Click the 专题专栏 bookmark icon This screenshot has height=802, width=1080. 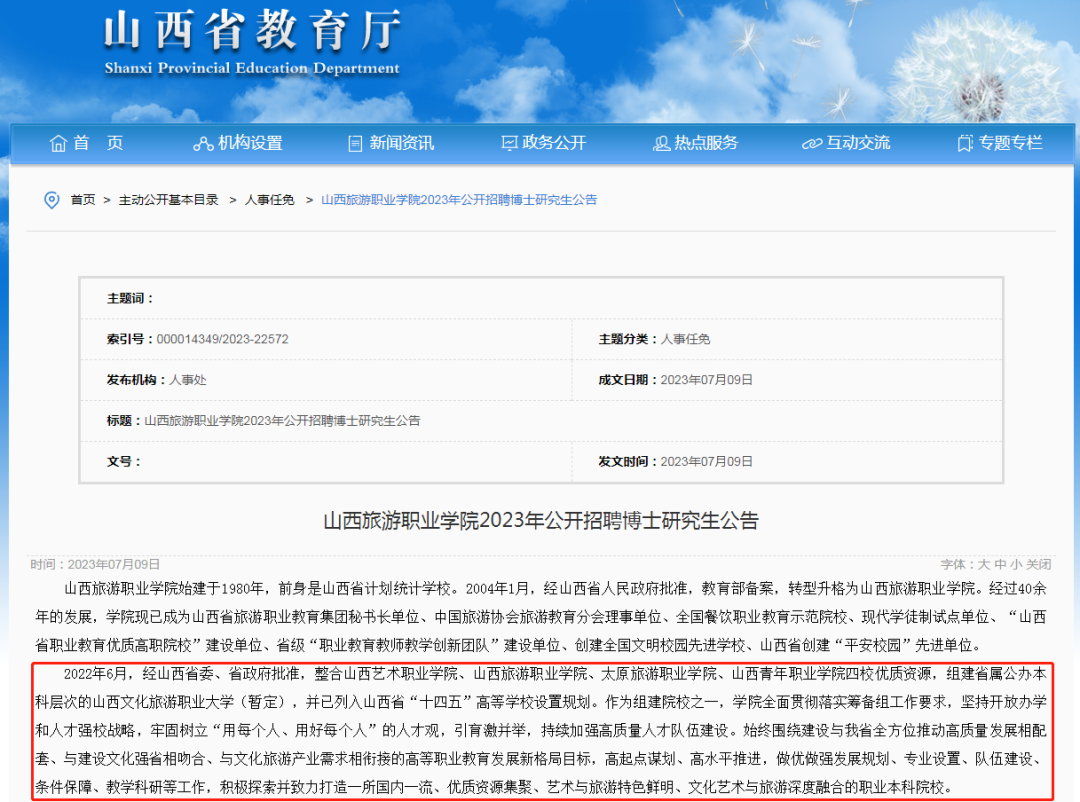[965, 143]
